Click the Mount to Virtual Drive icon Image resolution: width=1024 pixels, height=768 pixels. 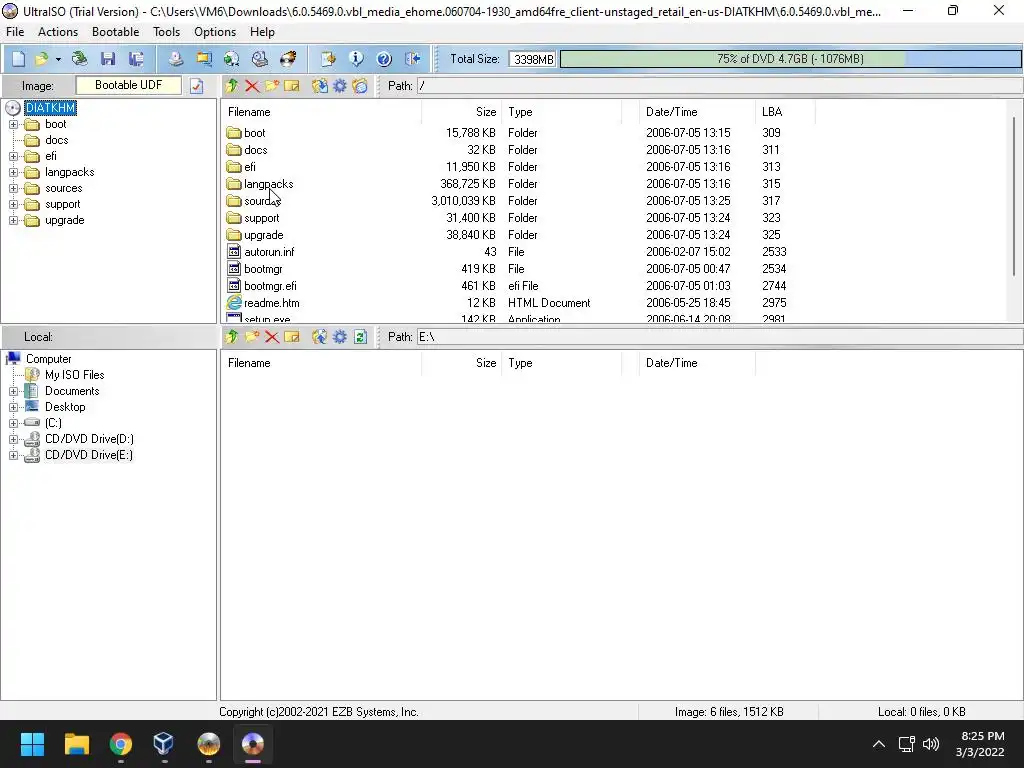tap(260, 59)
